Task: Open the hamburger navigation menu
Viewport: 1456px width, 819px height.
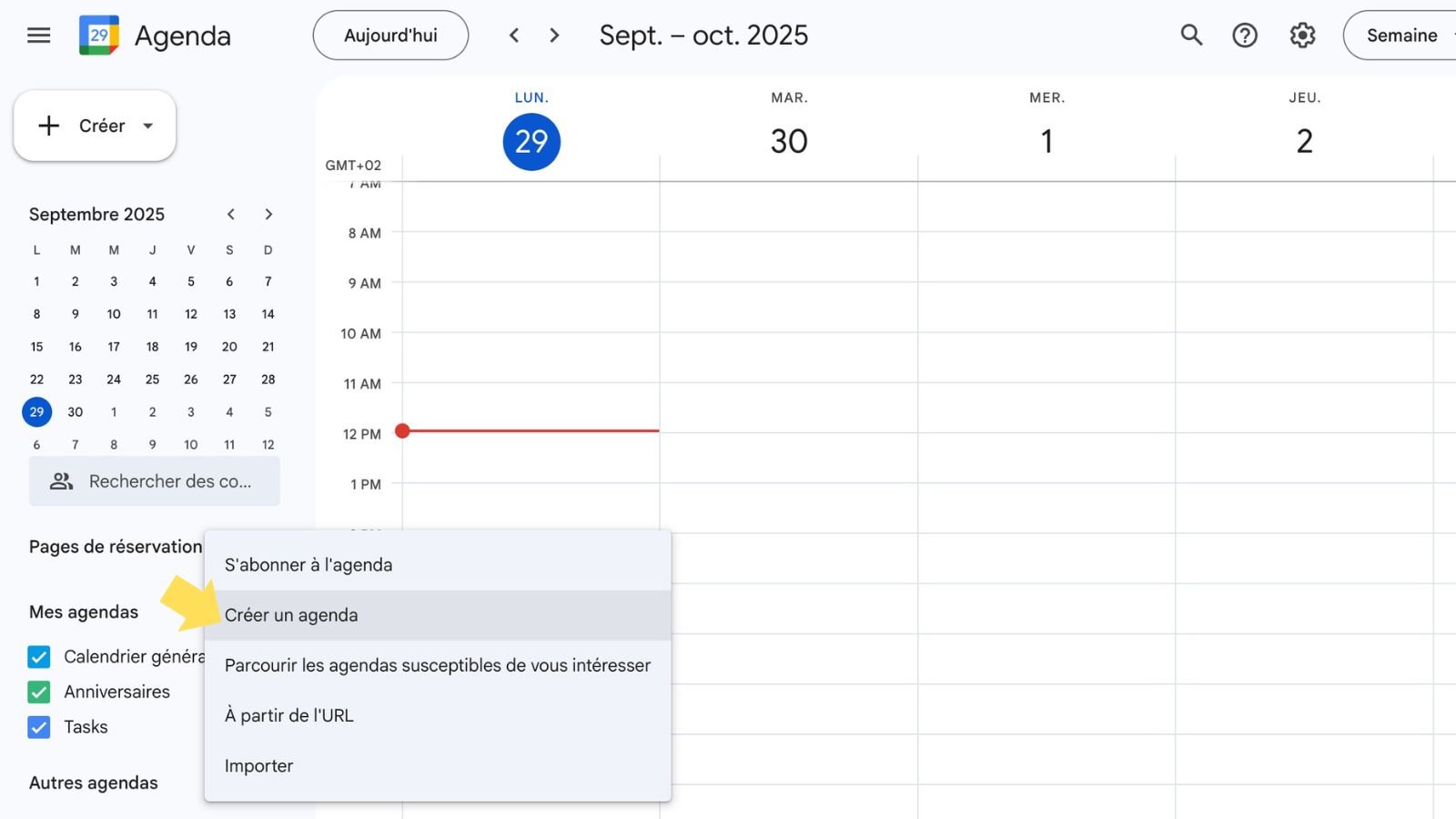Action: click(38, 35)
